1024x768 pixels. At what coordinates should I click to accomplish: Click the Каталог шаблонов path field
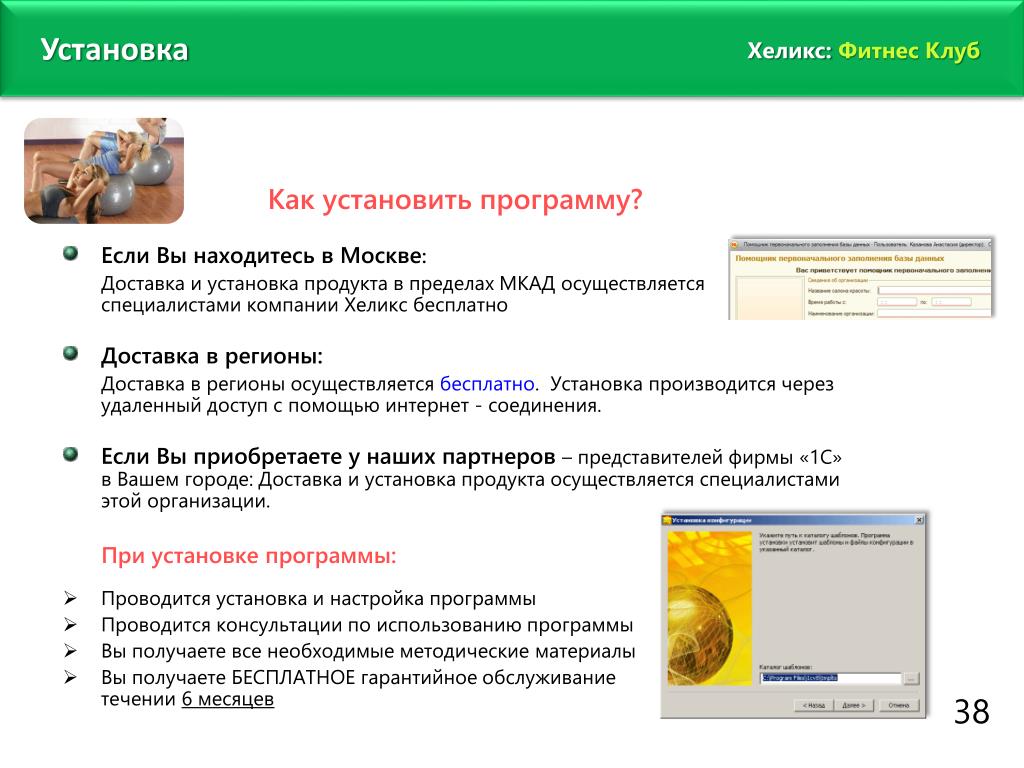(x=830, y=679)
